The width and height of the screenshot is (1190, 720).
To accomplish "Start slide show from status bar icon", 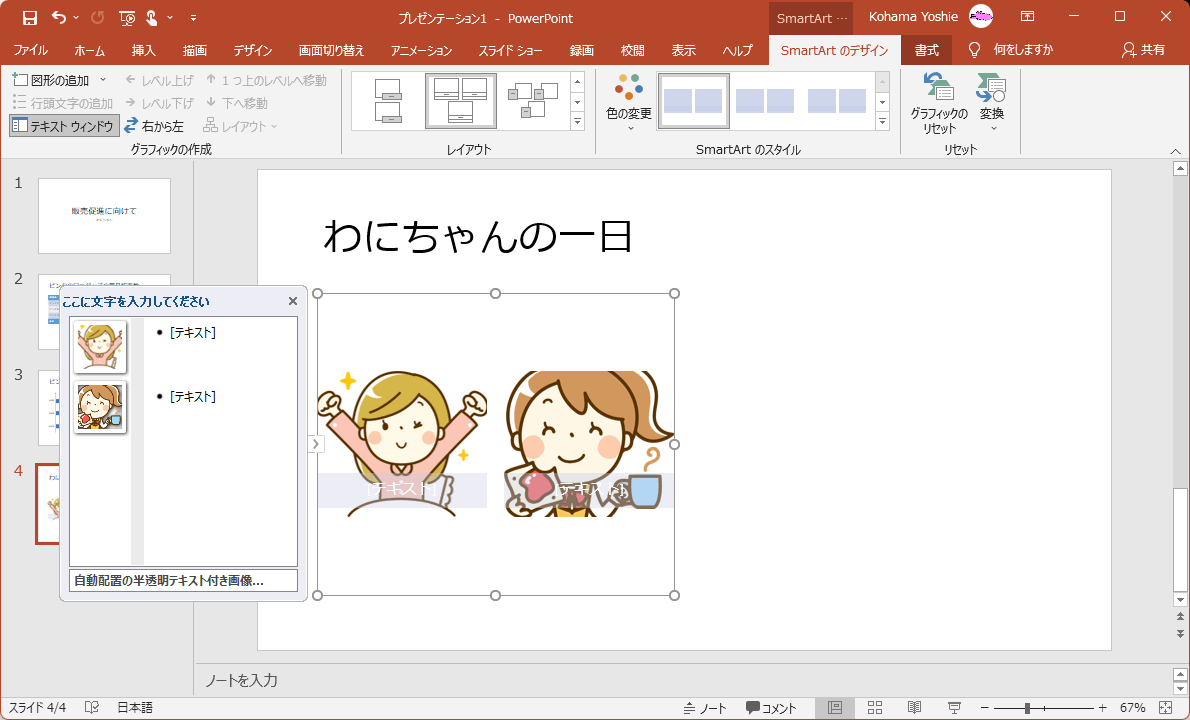I will tap(954, 708).
